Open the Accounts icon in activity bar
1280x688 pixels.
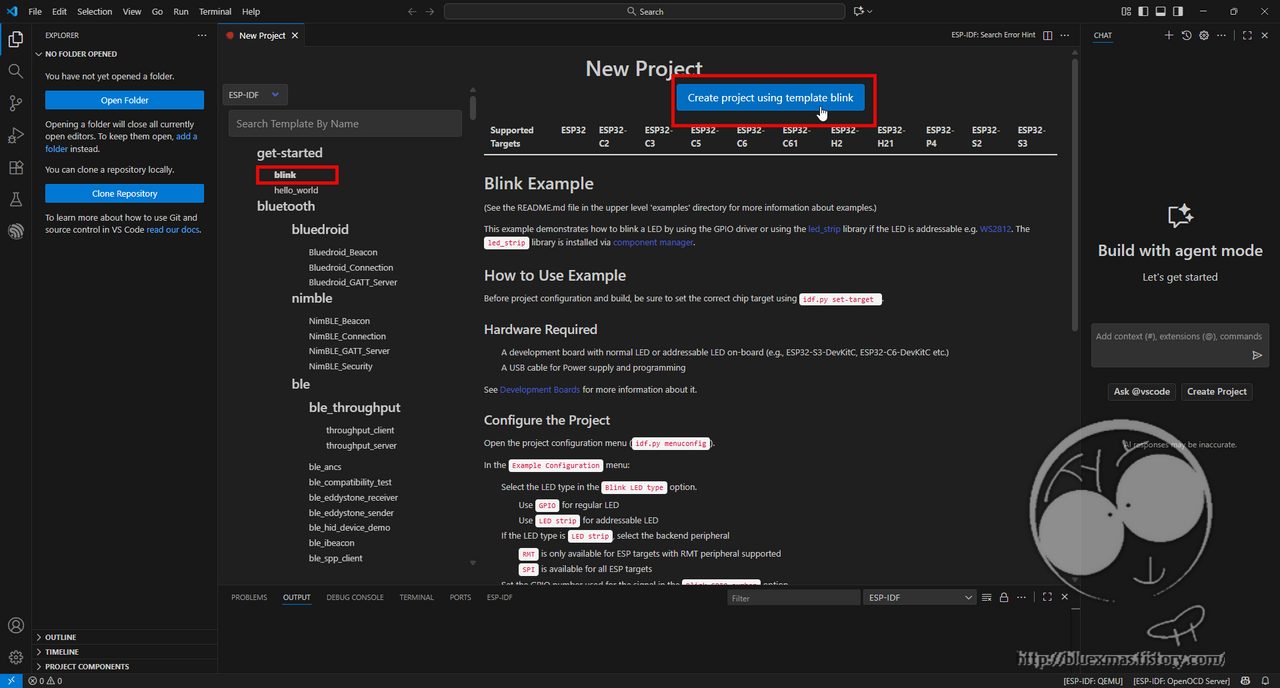tap(15, 626)
